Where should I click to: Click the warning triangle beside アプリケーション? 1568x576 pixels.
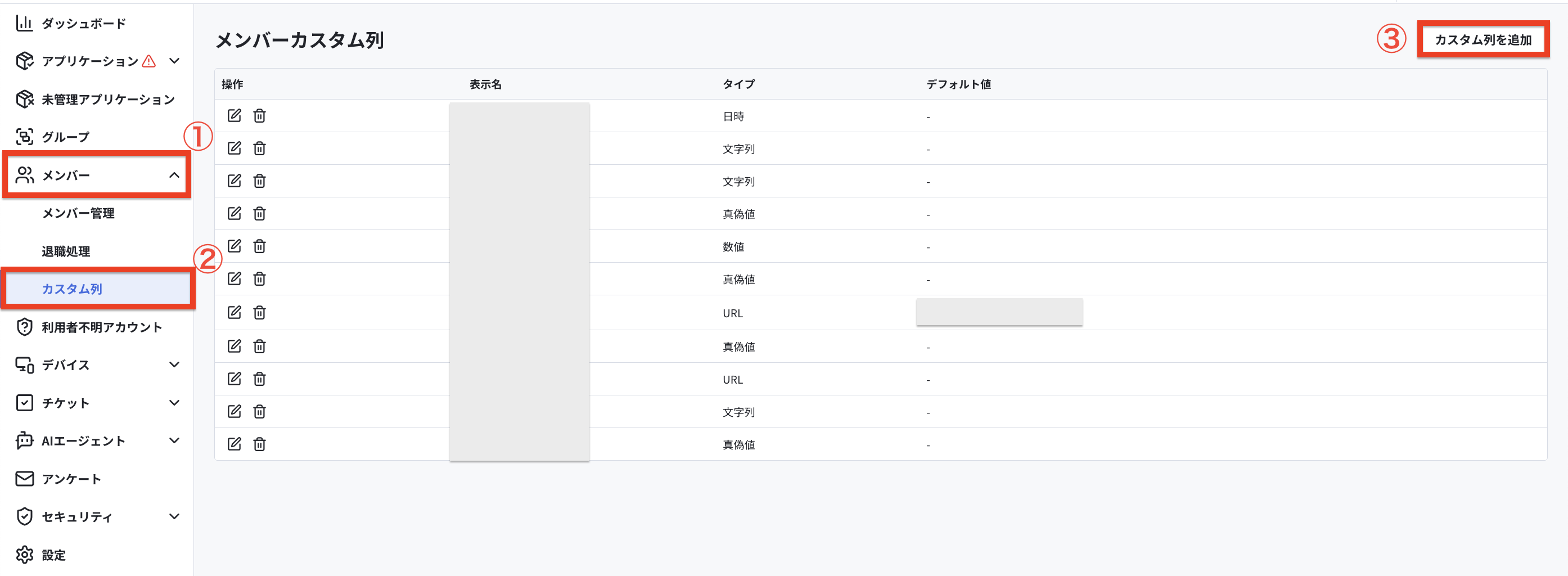coord(148,61)
